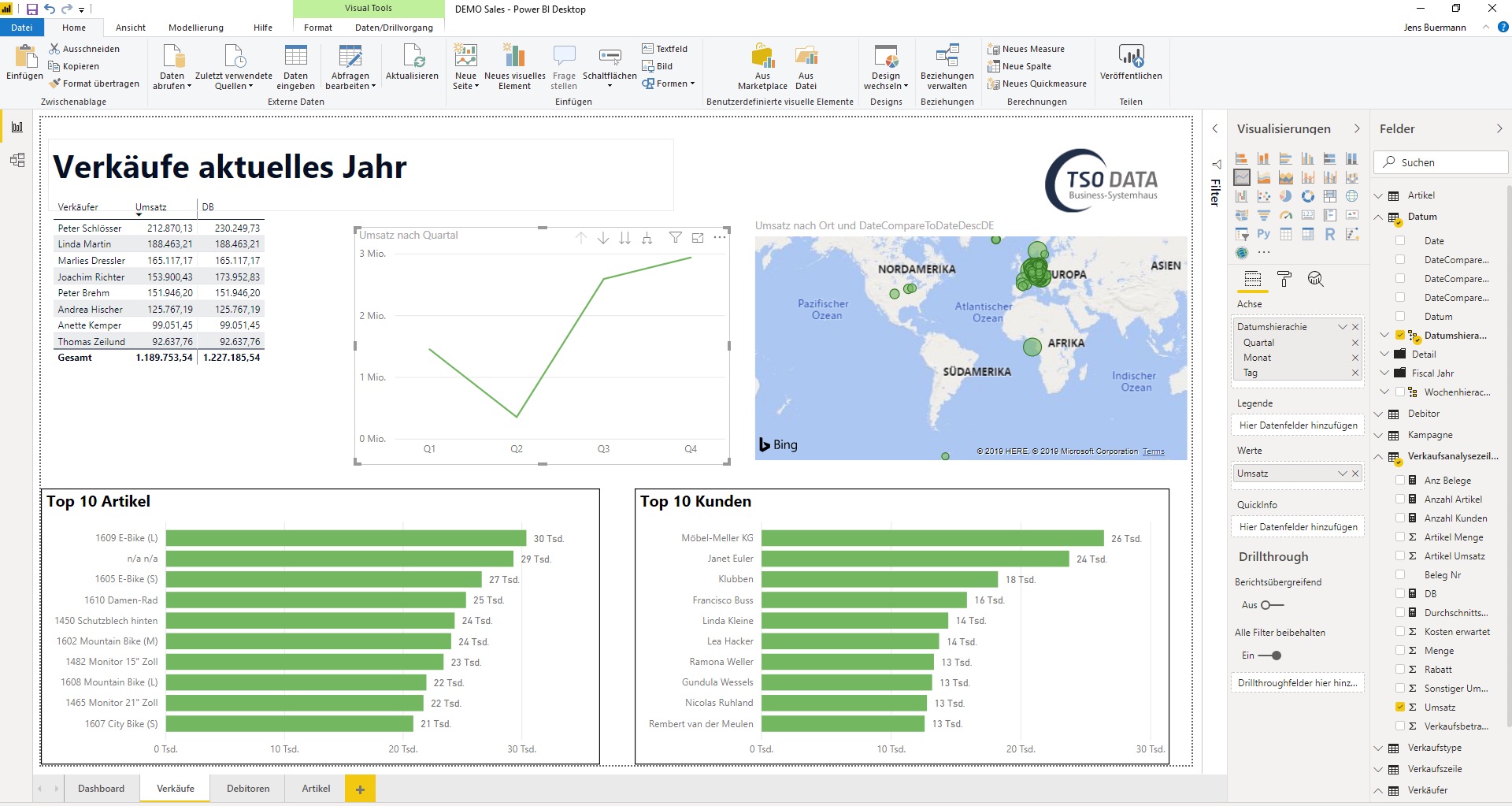Select the funnel visualization icon
1512x806 pixels.
click(1264, 215)
